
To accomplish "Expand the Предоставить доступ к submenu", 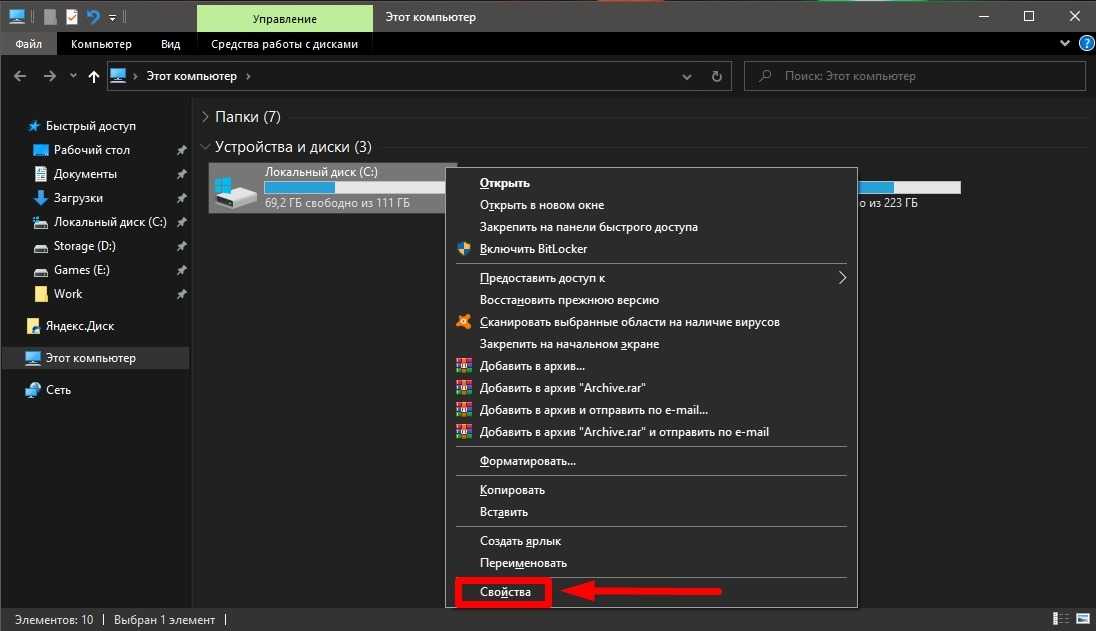I will click(x=842, y=278).
